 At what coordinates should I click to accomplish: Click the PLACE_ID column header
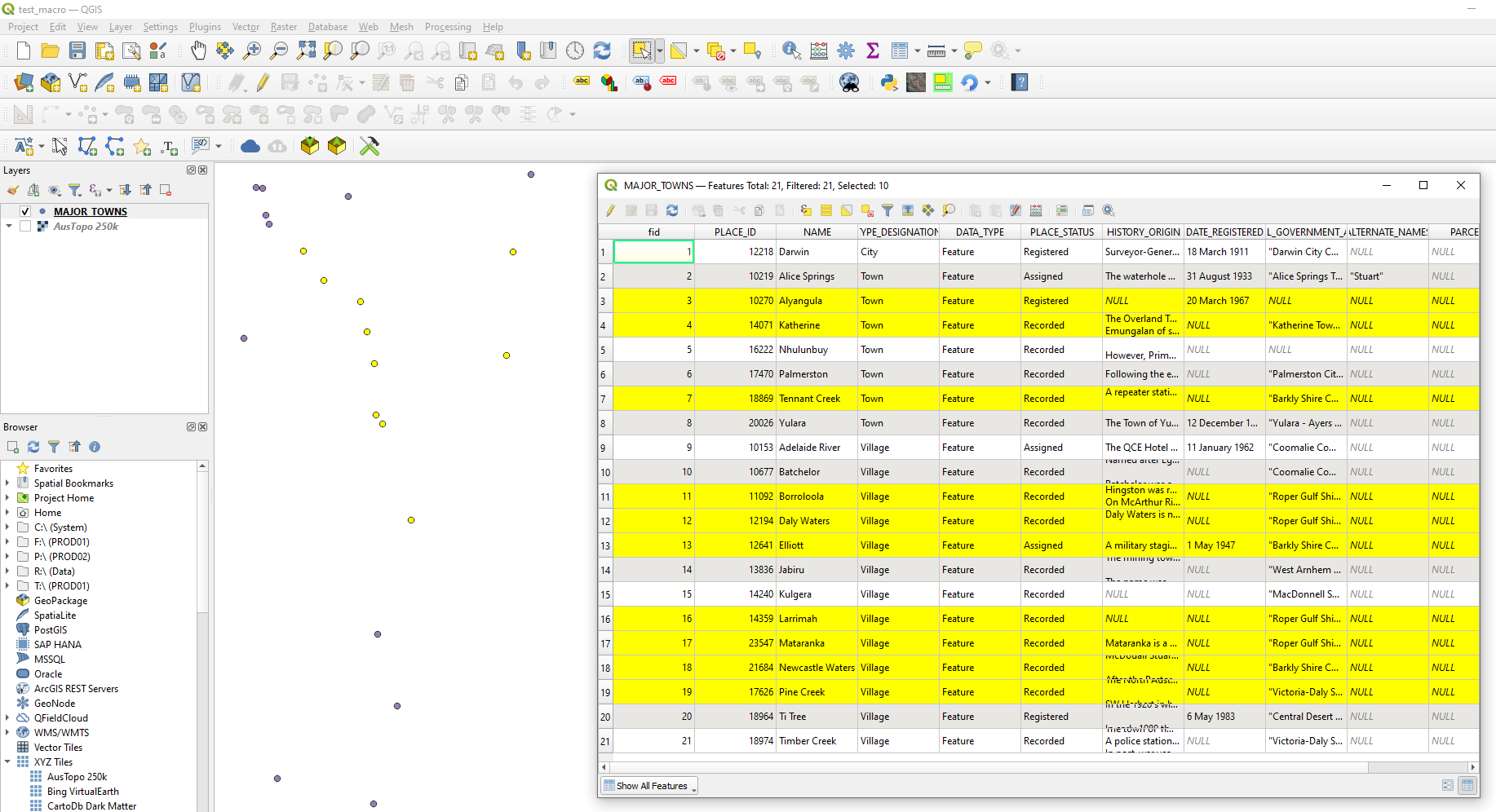735,232
